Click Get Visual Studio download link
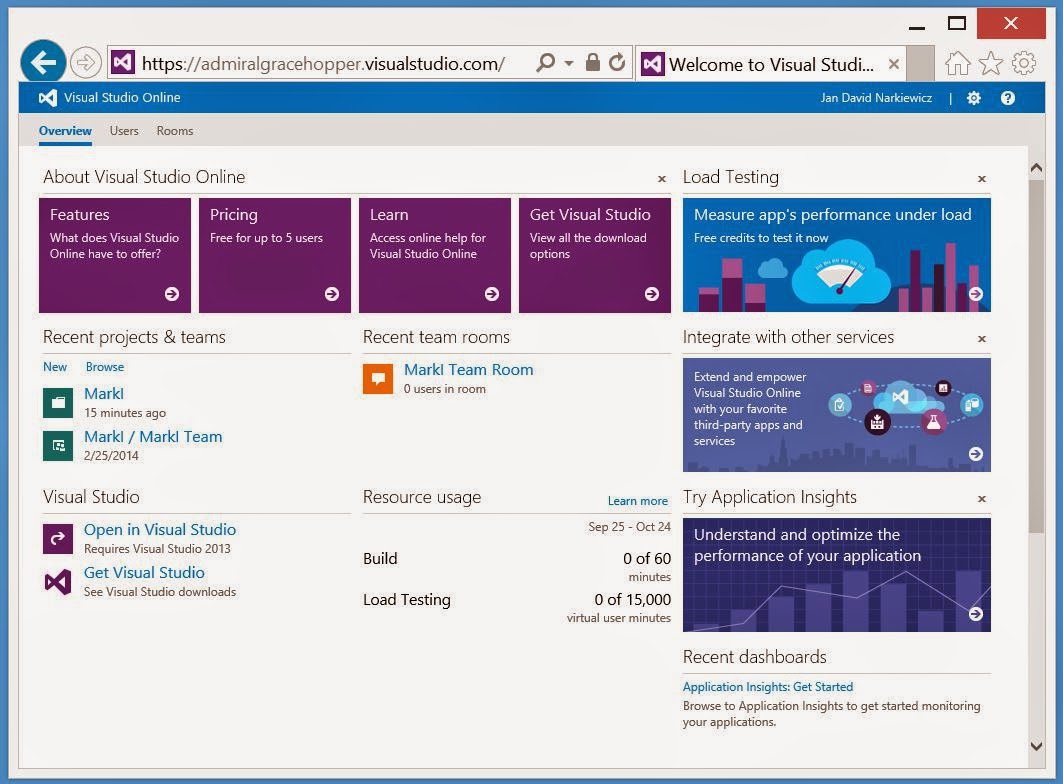 [x=144, y=572]
